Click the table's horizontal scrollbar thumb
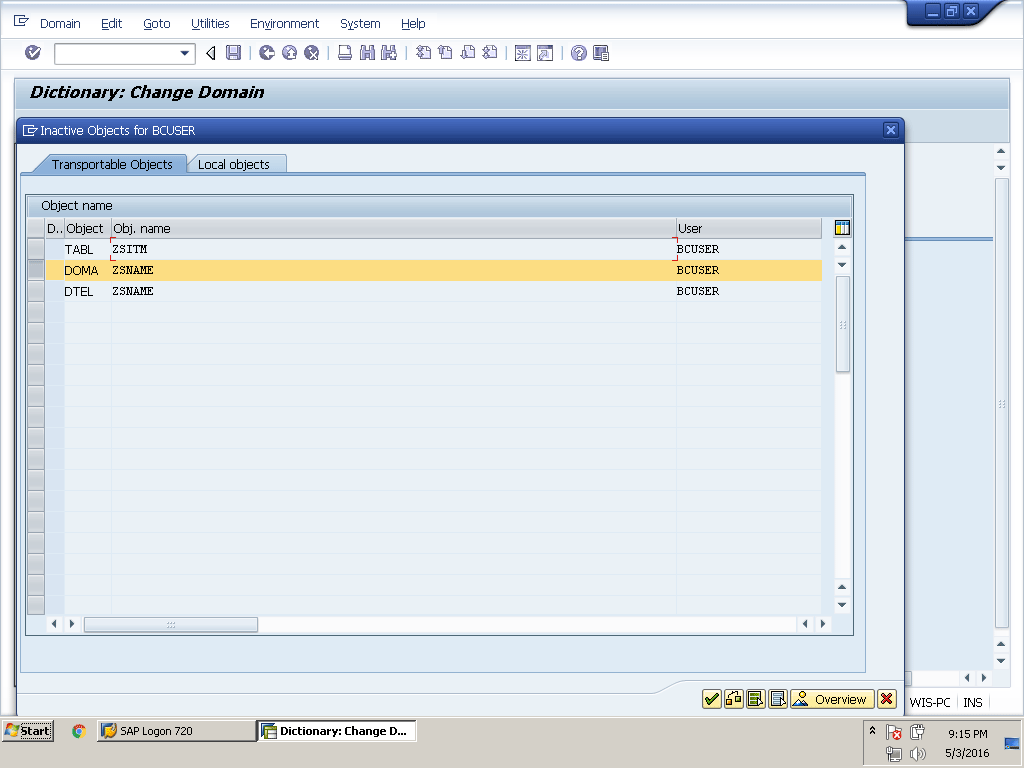 [170, 624]
